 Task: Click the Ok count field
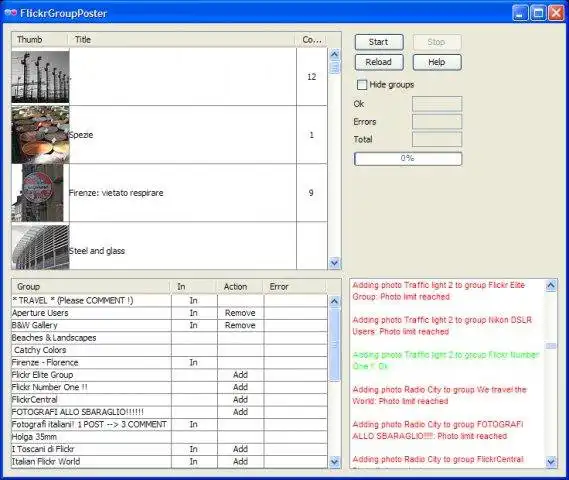coord(437,104)
